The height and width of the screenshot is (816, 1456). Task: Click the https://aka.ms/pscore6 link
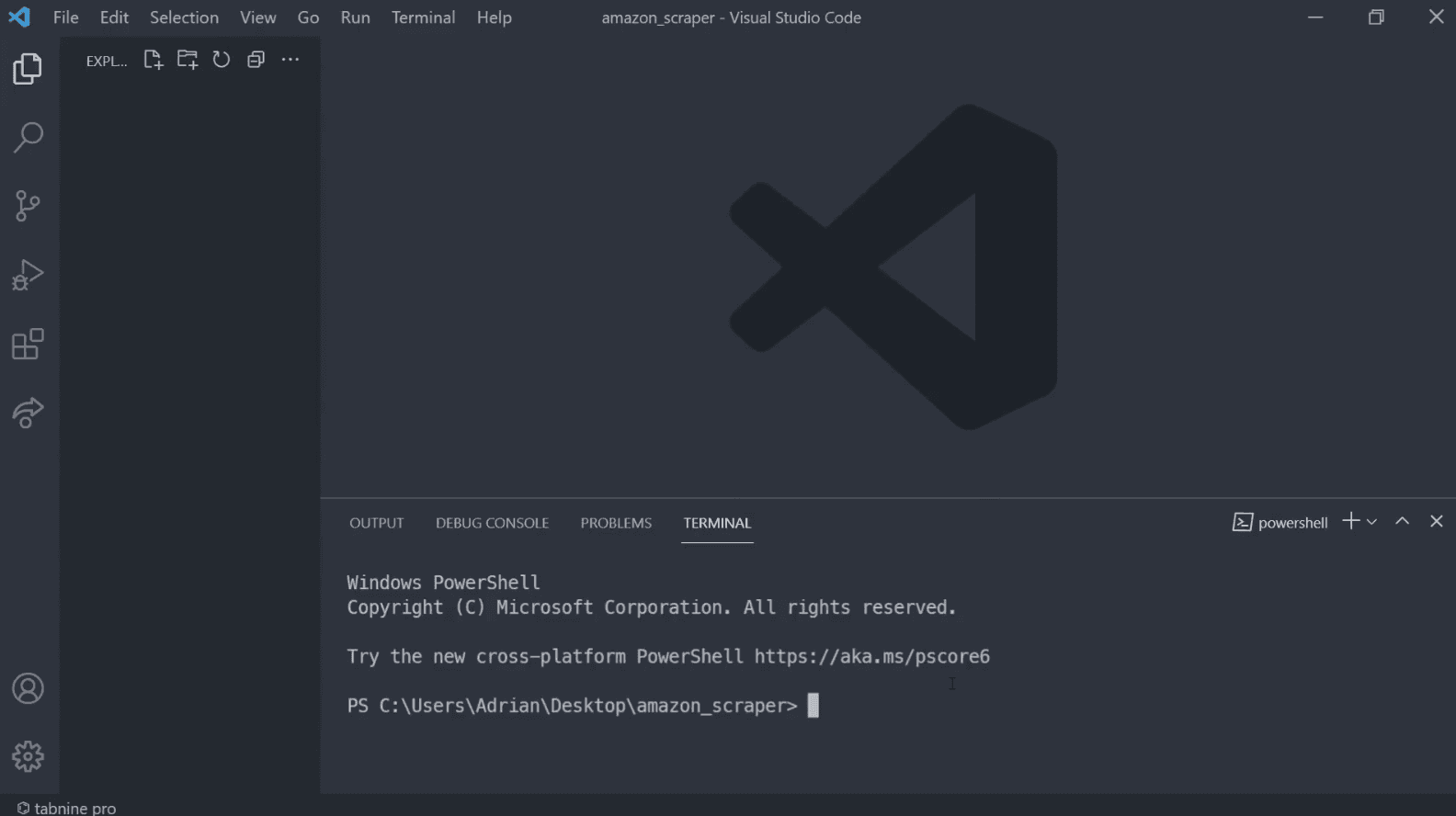click(x=871, y=657)
